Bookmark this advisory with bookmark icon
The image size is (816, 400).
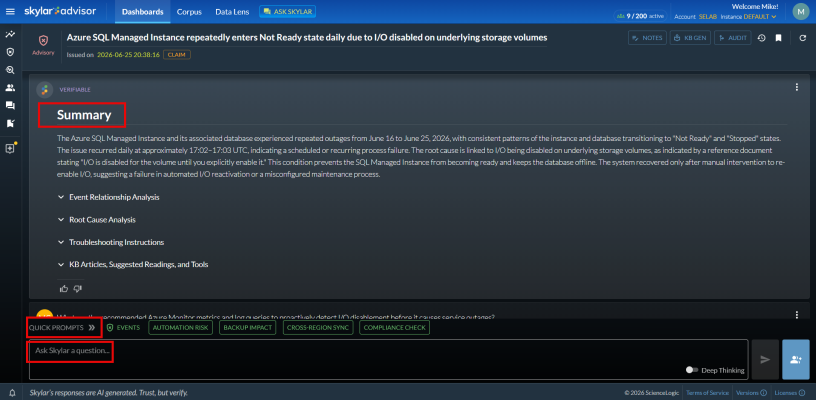click(779, 38)
